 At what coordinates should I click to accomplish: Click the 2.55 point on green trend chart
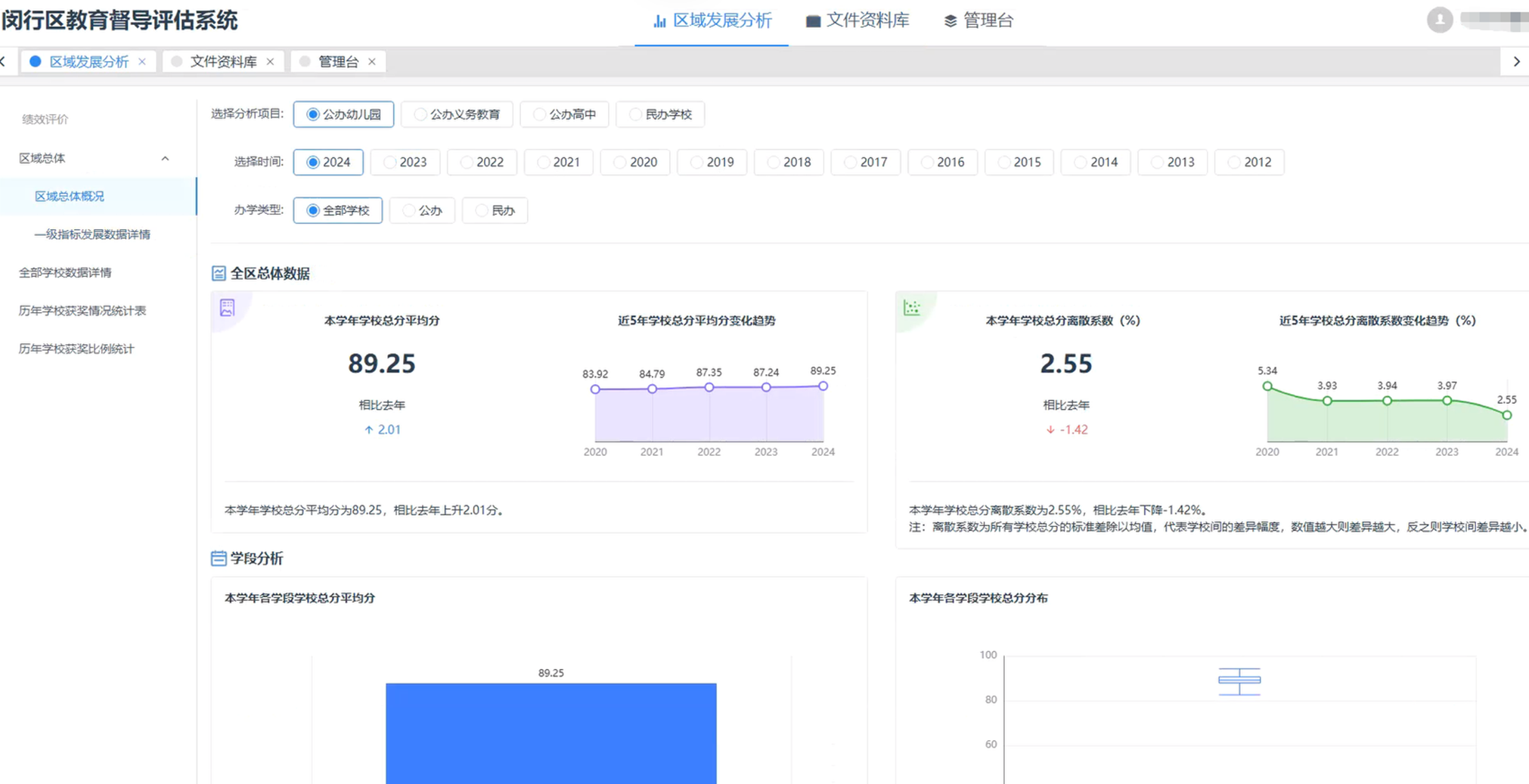point(1506,415)
